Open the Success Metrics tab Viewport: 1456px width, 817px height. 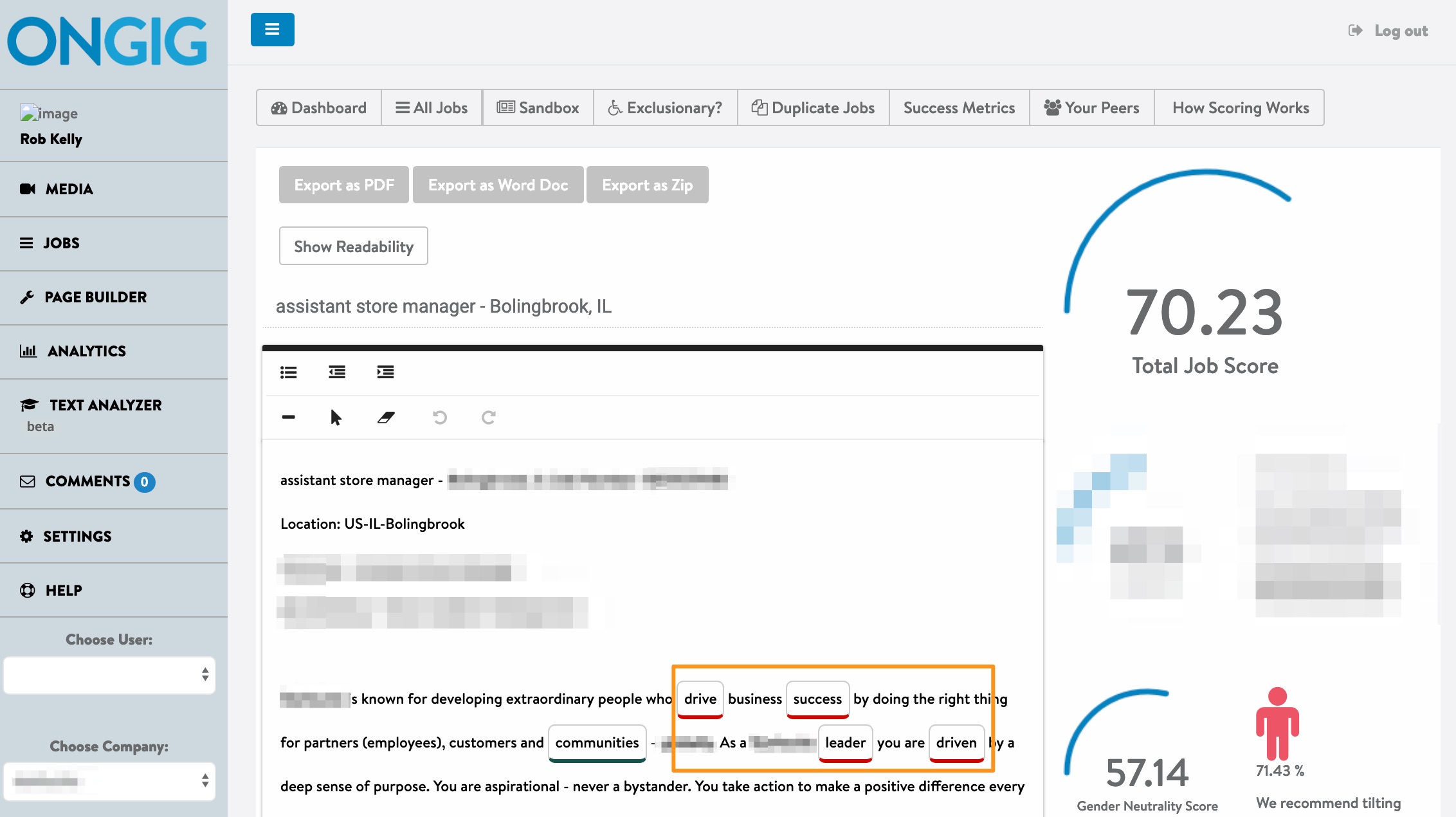point(960,107)
